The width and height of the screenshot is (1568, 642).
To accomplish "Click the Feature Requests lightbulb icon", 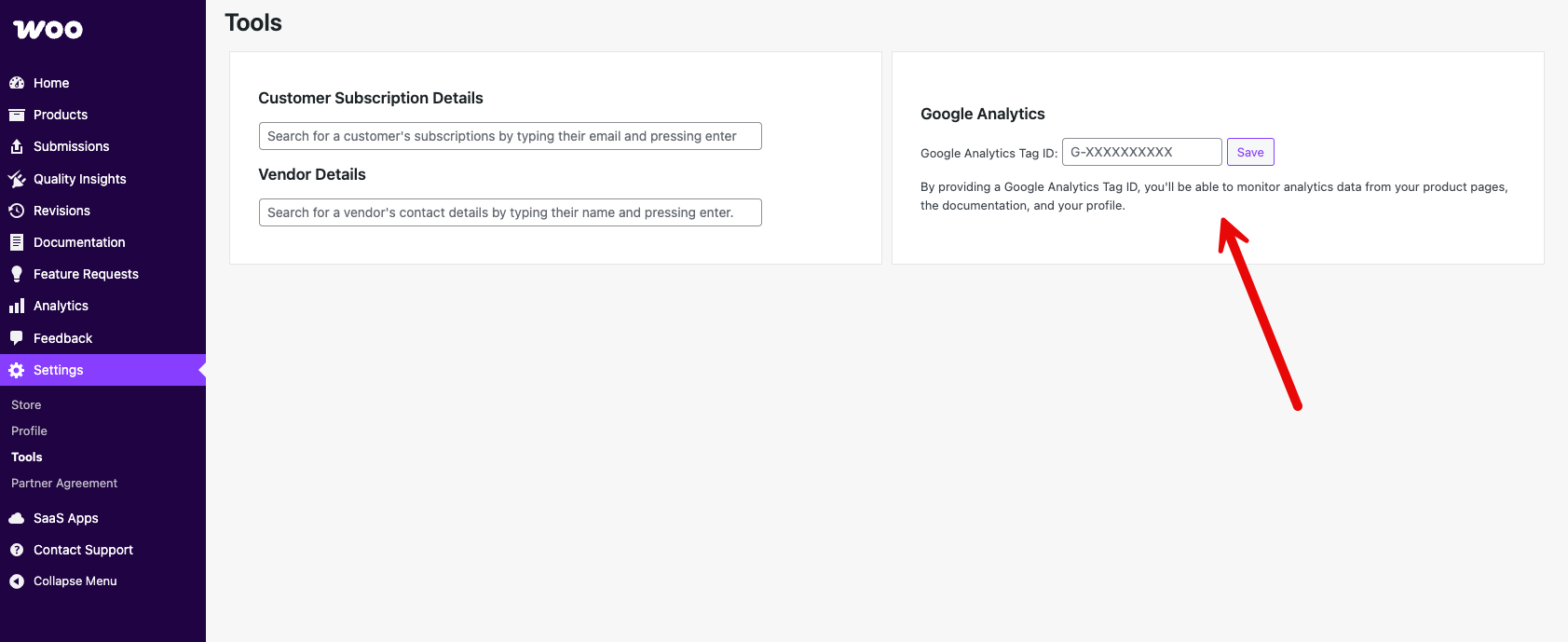I will point(17,274).
